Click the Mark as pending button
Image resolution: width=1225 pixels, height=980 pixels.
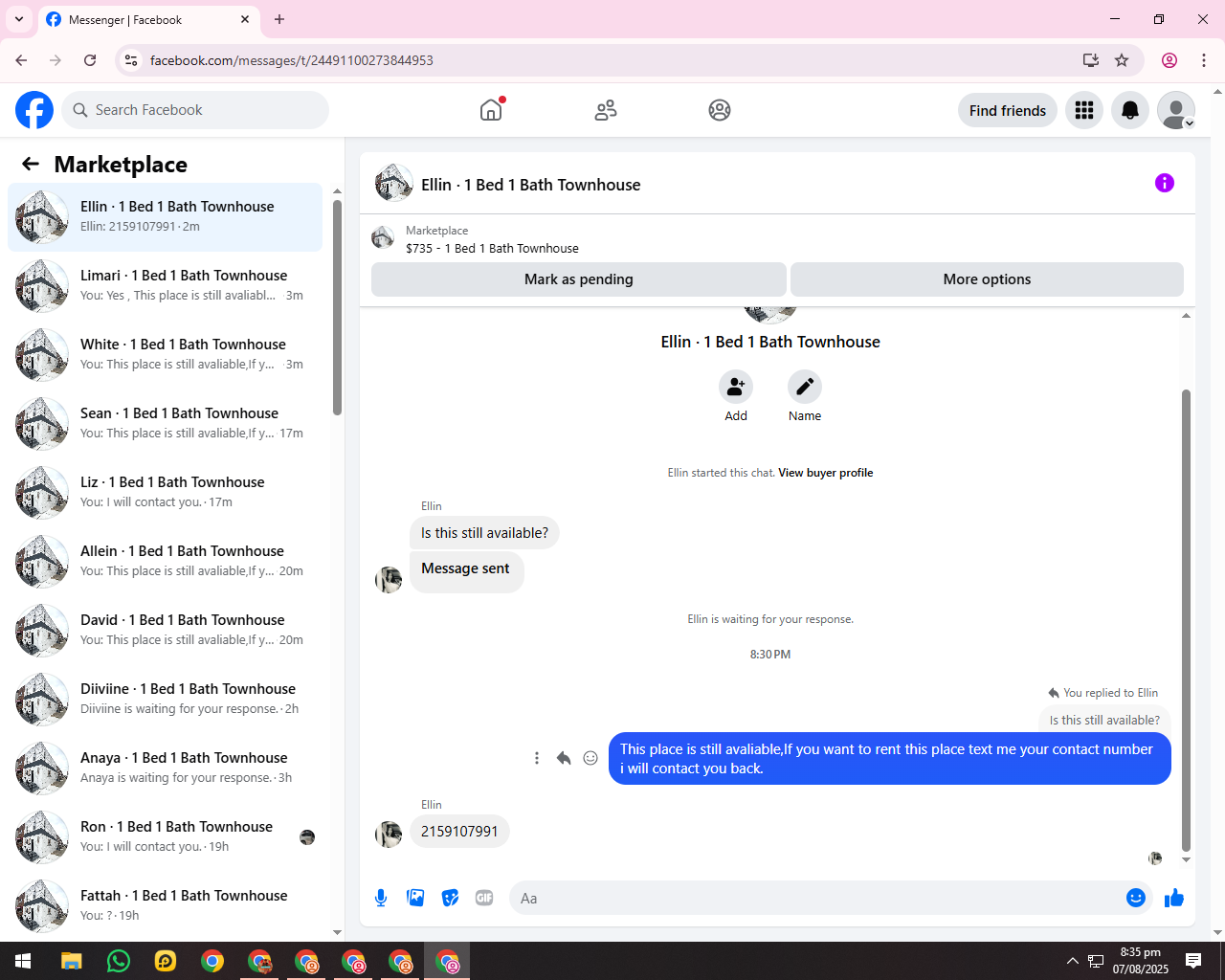point(579,279)
